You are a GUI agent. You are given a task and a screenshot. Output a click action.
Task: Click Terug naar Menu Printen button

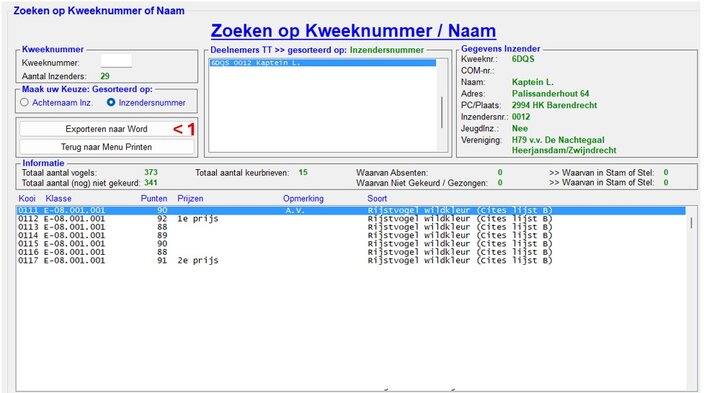coord(106,147)
